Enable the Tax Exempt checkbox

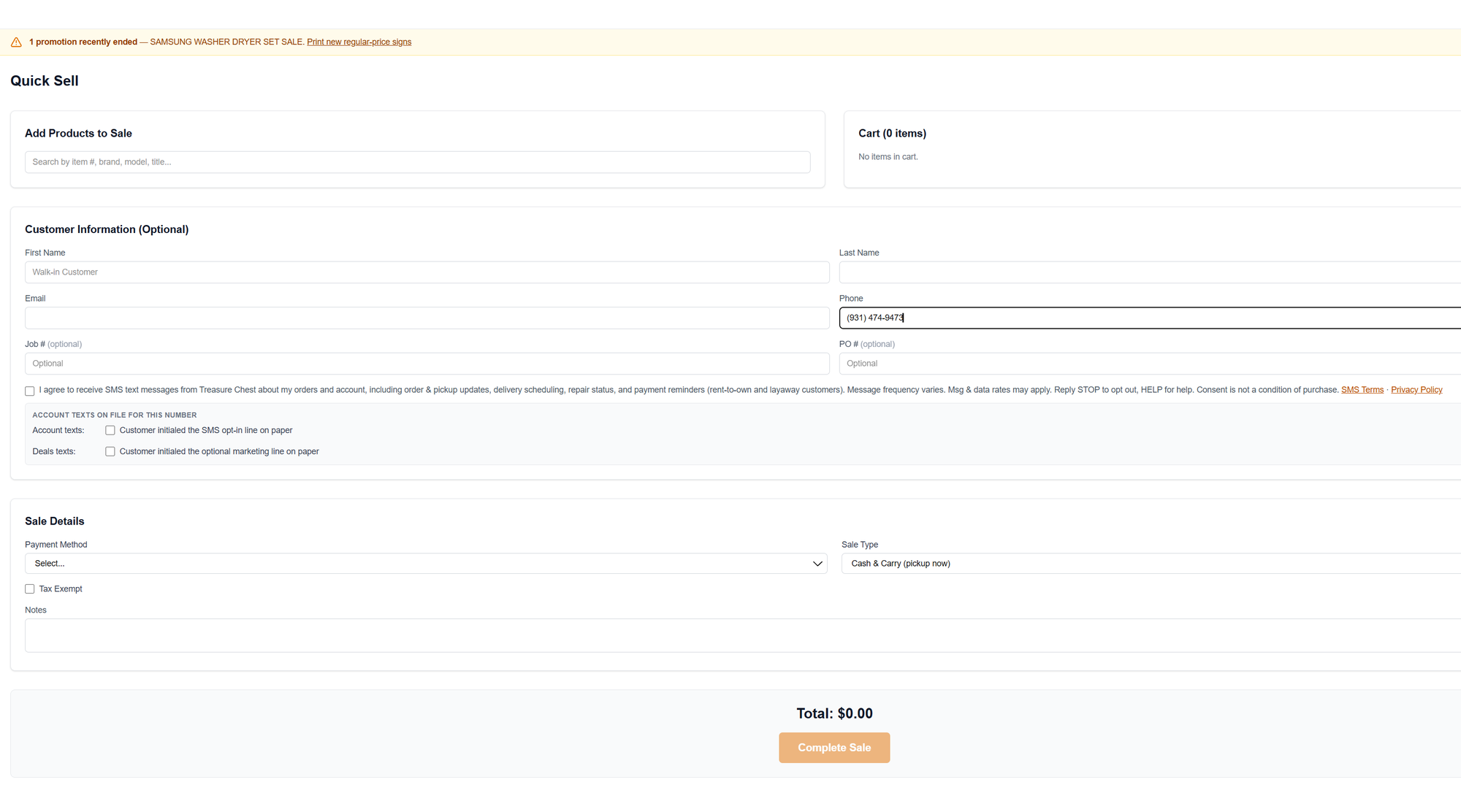click(x=30, y=589)
